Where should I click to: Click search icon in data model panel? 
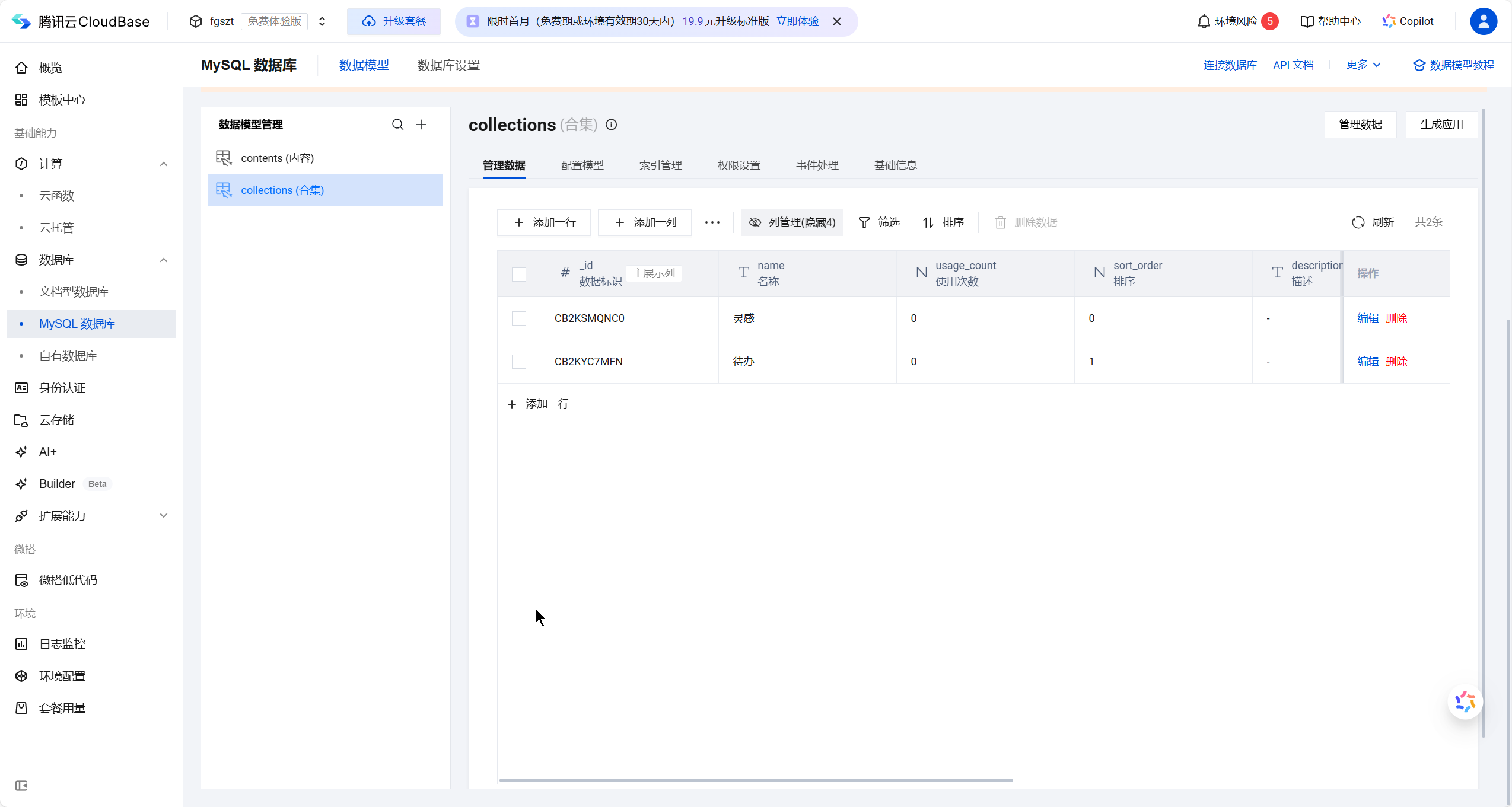click(397, 125)
